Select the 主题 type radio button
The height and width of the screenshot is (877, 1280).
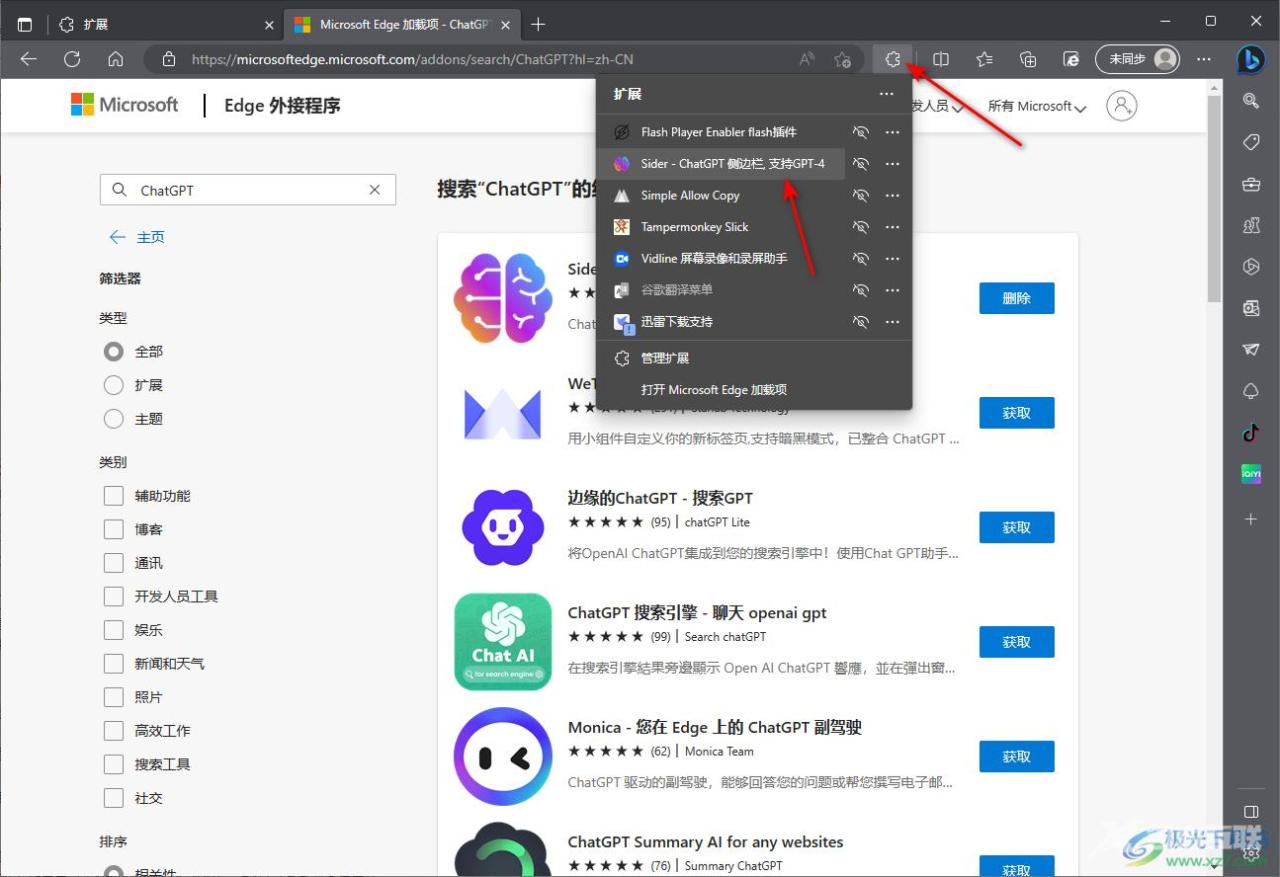114,418
